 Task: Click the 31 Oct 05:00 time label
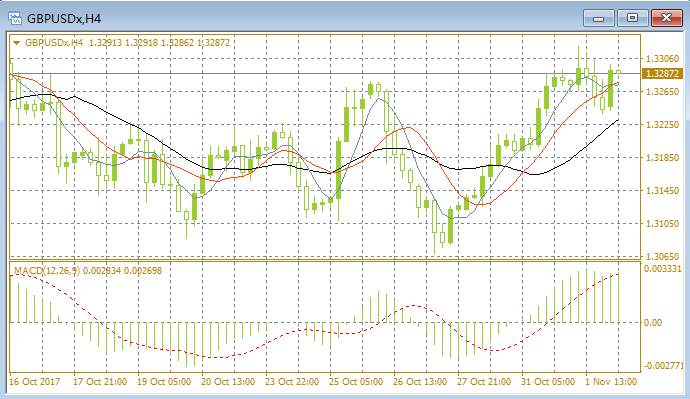click(548, 381)
